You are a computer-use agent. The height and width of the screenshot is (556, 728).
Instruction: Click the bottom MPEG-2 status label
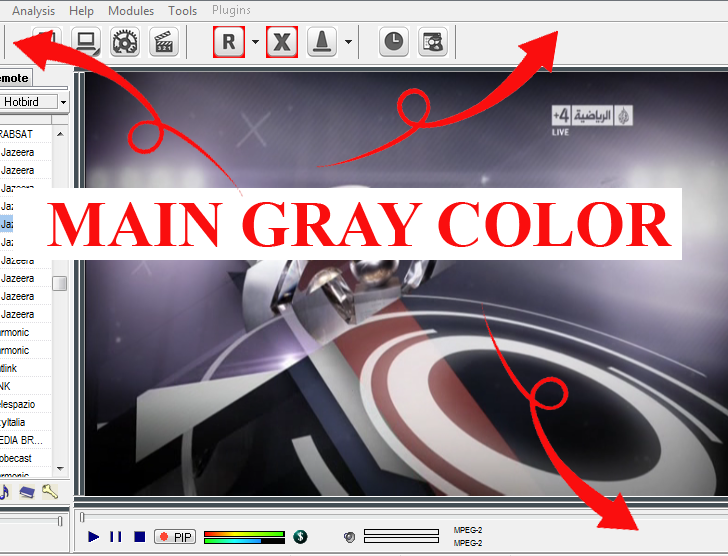pos(468,543)
